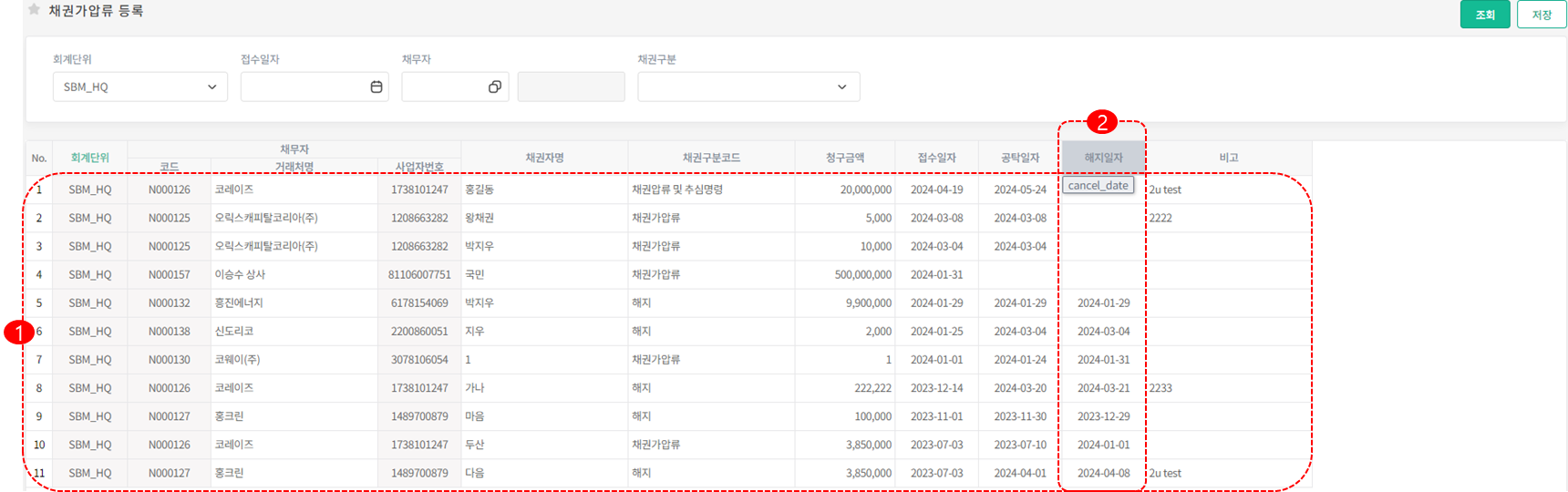Click the 2233 remark cell in row 8

click(x=1161, y=388)
